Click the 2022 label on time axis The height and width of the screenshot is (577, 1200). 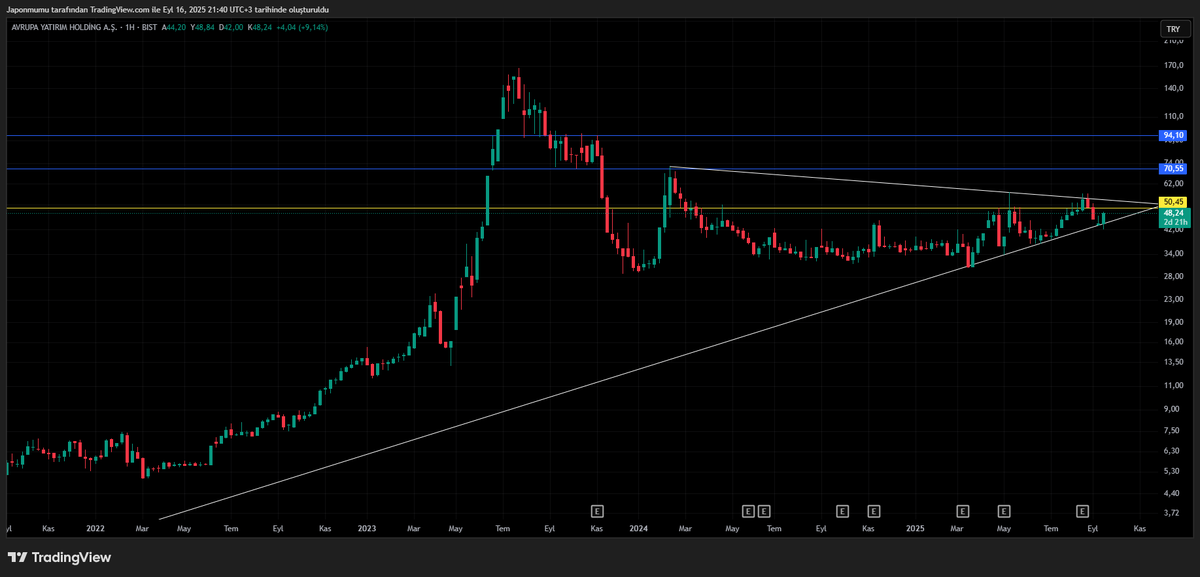[x=95, y=527]
